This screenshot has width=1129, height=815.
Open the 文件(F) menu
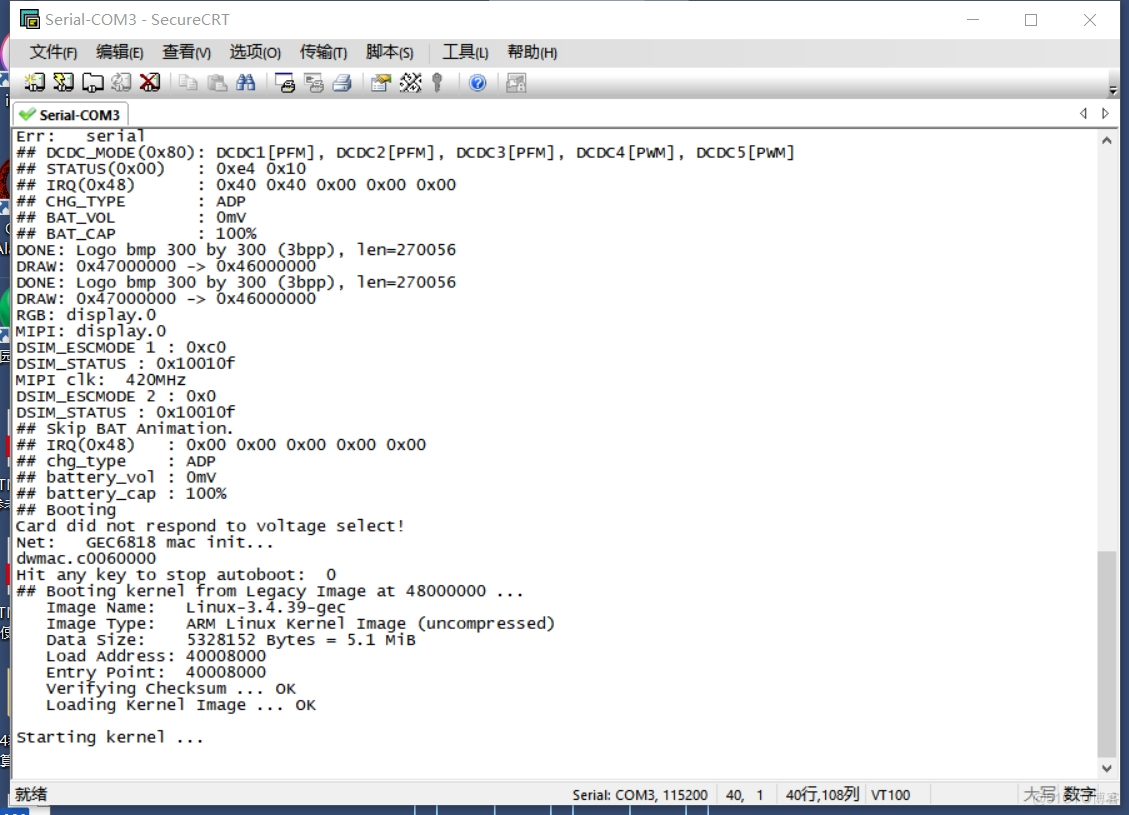(53, 52)
